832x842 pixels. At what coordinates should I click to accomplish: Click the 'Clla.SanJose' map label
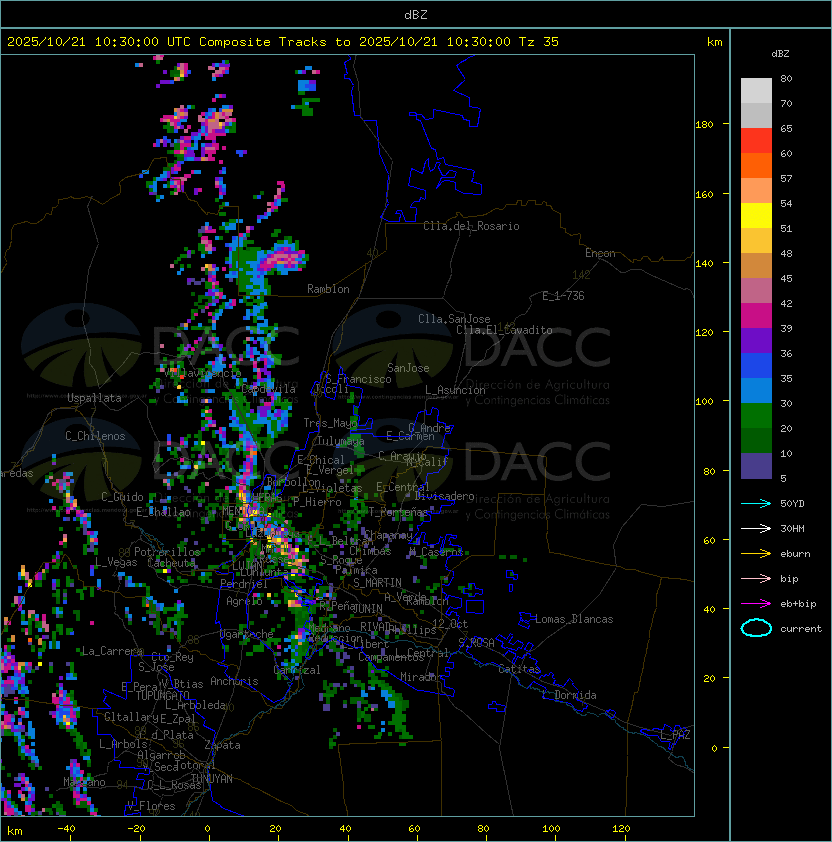pyautogui.click(x=454, y=319)
